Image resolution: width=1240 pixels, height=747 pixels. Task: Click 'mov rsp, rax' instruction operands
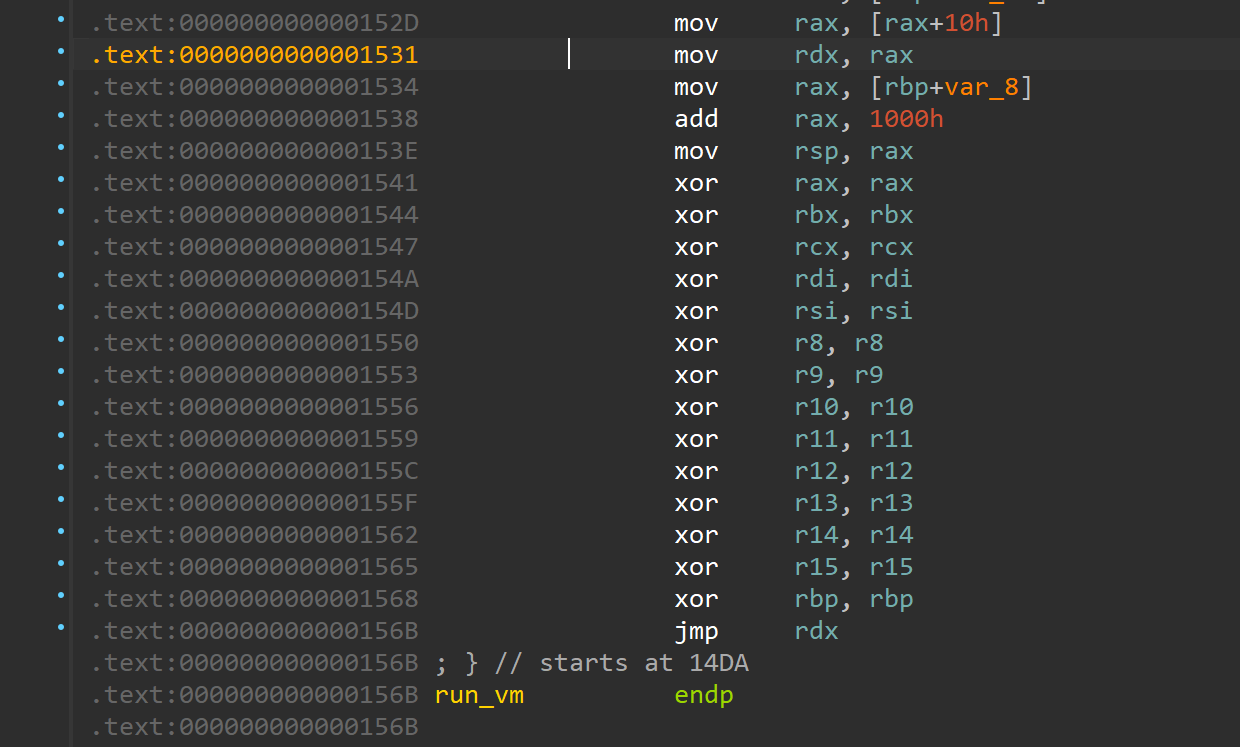pyautogui.click(x=854, y=151)
